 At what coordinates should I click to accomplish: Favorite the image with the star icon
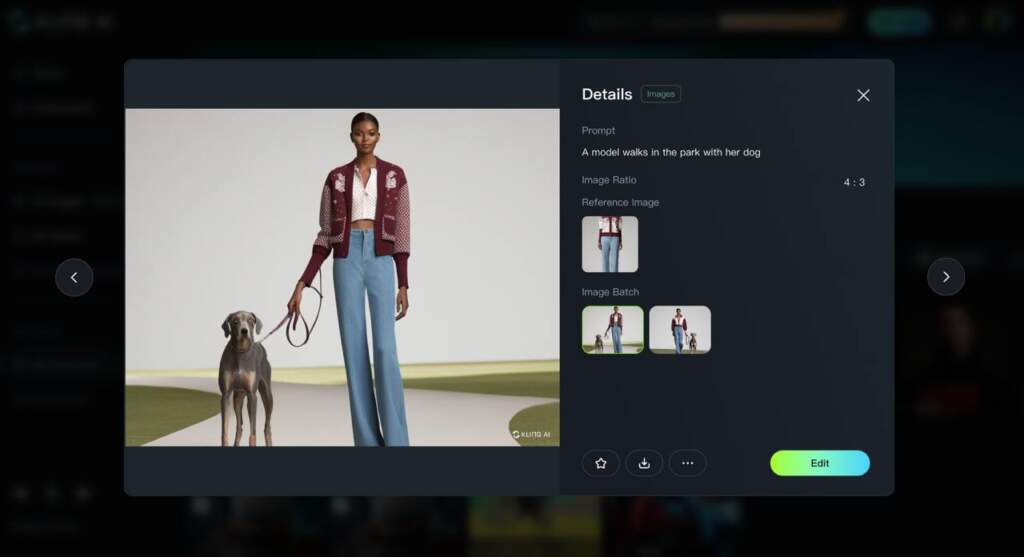pos(600,463)
